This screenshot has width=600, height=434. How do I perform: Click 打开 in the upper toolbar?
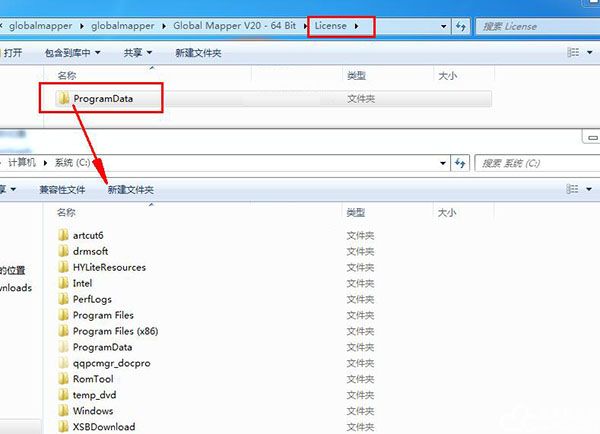[14, 52]
